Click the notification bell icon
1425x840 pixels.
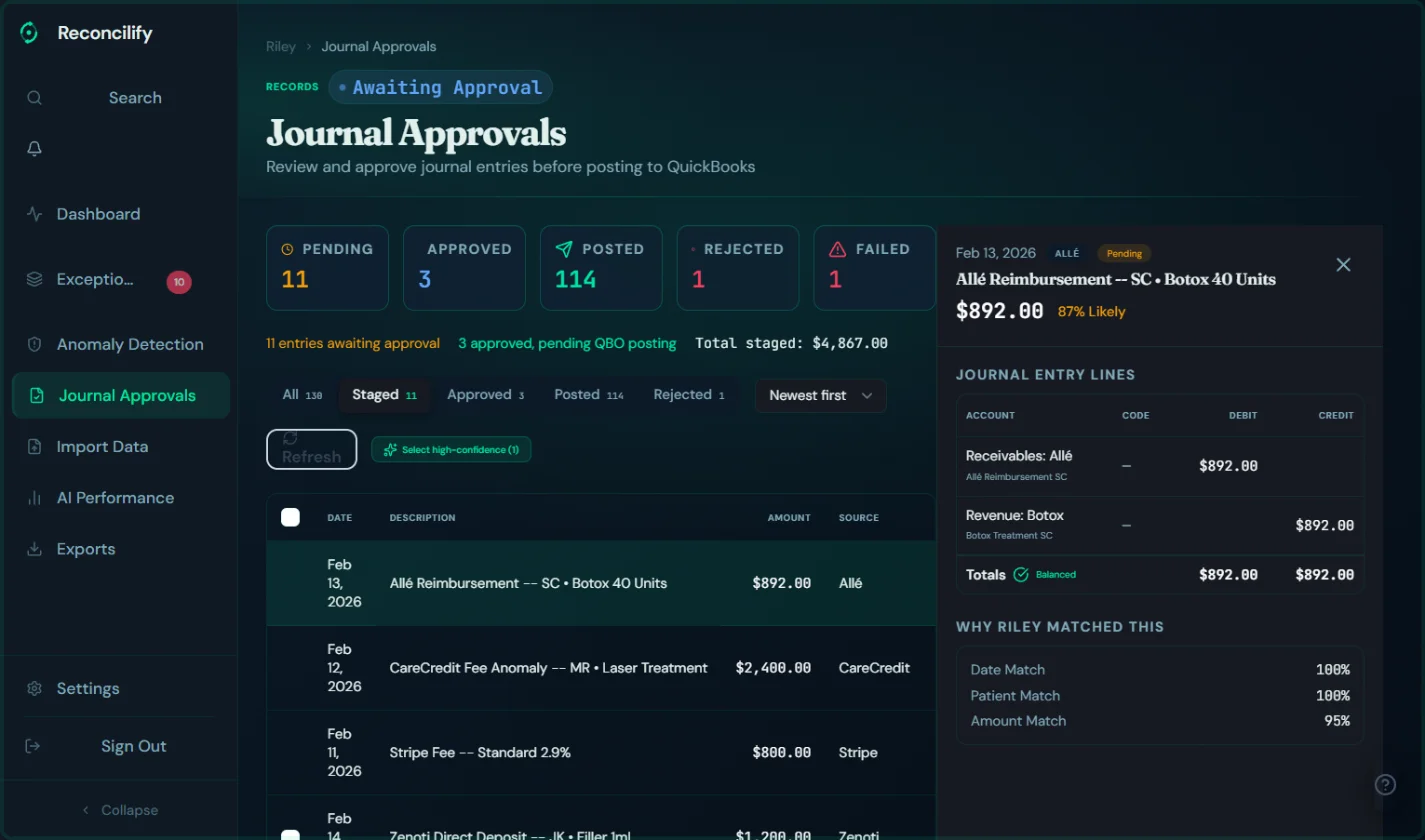coord(34,147)
